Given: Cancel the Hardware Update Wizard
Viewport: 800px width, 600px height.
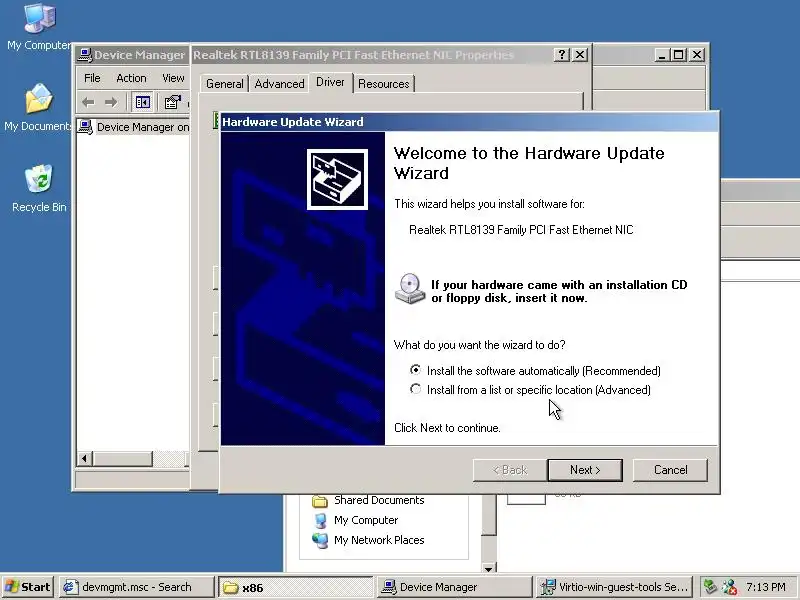Looking at the screenshot, I should pyautogui.click(x=670, y=470).
